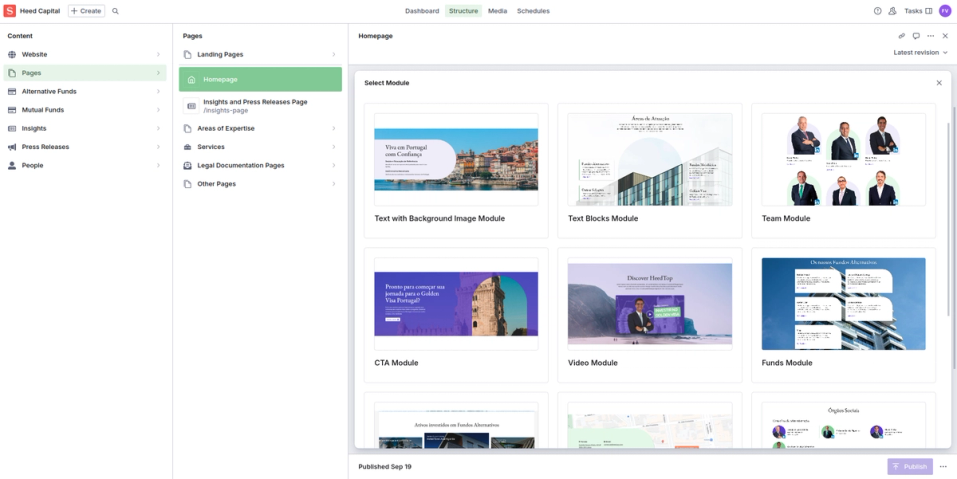The image size is (957, 479).
Task: Click the Landing Pages document icon
Action: click(187, 54)
